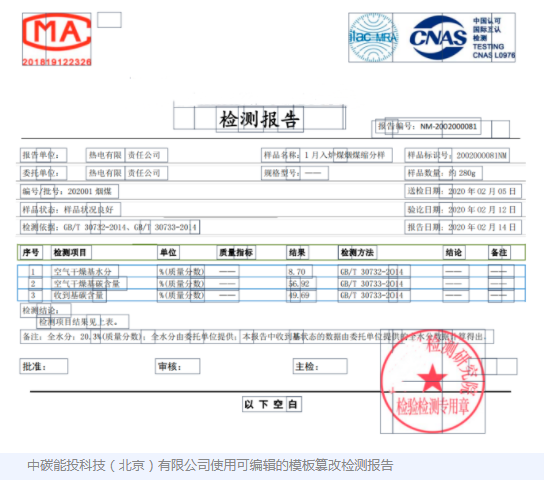Viewport: 544px width, 480px height.
Task: Click the 编号/批号 202001 烟煤 field
Action: pos(69,191)
